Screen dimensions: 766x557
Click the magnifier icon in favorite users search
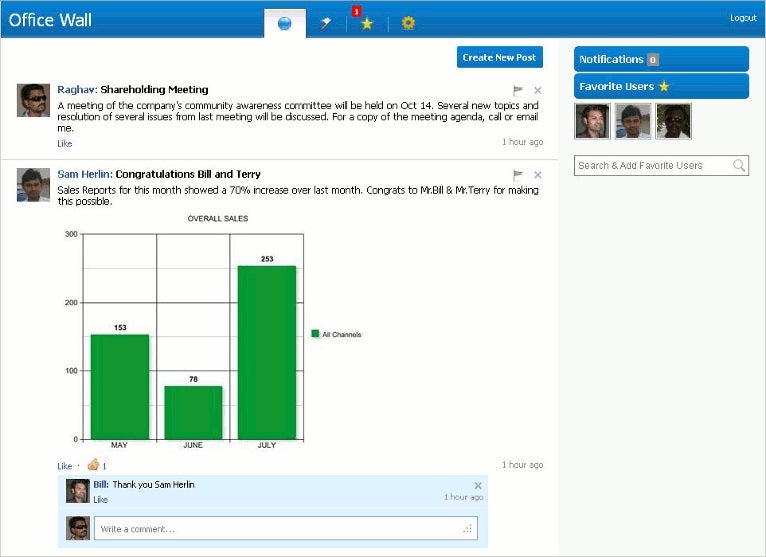739,166
